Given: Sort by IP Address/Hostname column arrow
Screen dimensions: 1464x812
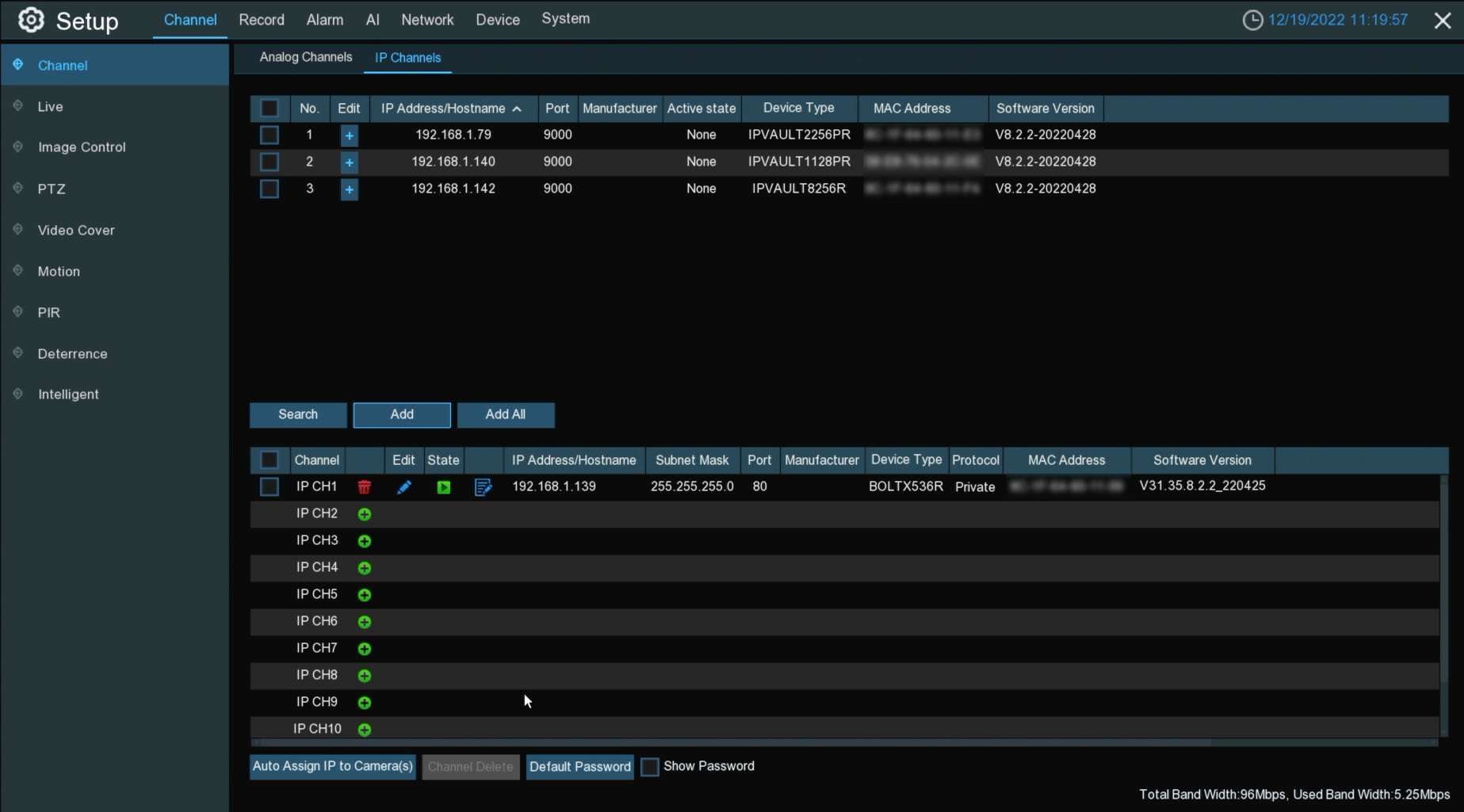Looking at the screenshot, I should (517, 109).
